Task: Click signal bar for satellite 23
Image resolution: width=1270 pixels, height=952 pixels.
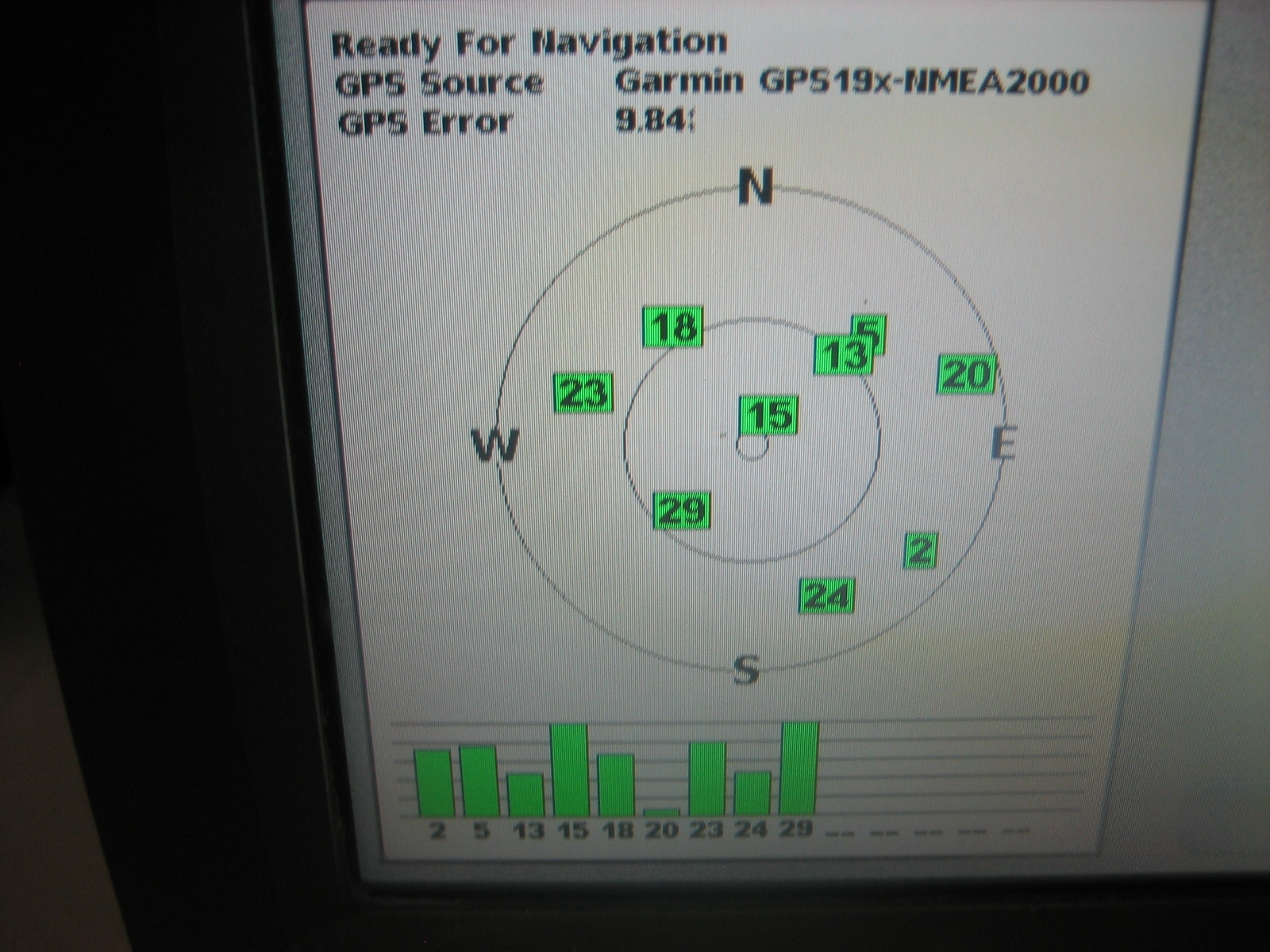Action: 708,780
